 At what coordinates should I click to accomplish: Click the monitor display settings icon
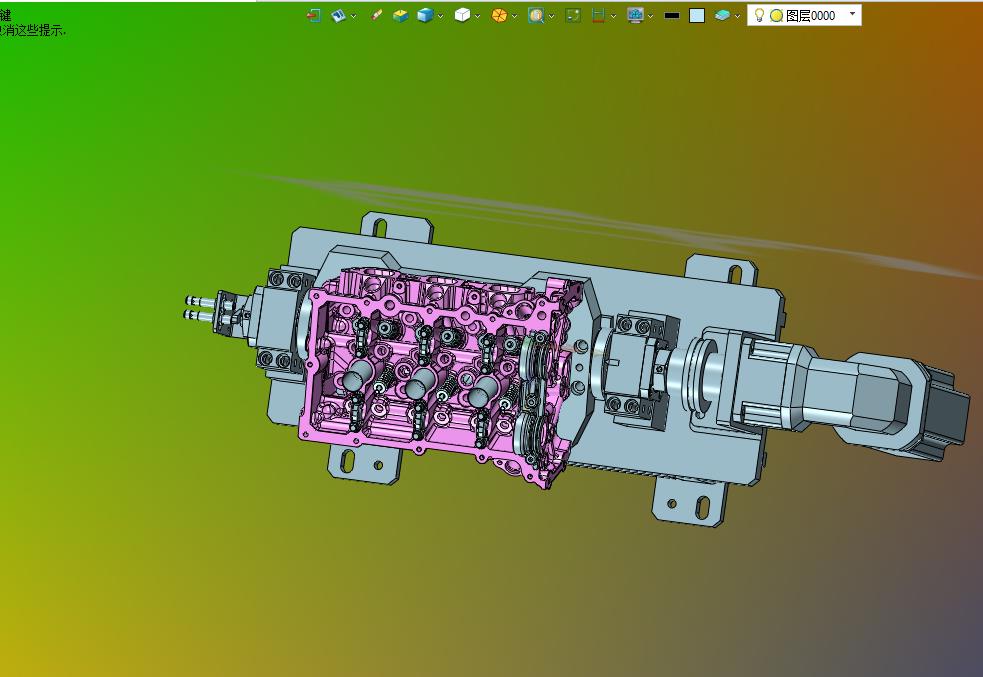click(x=634, y=16)
